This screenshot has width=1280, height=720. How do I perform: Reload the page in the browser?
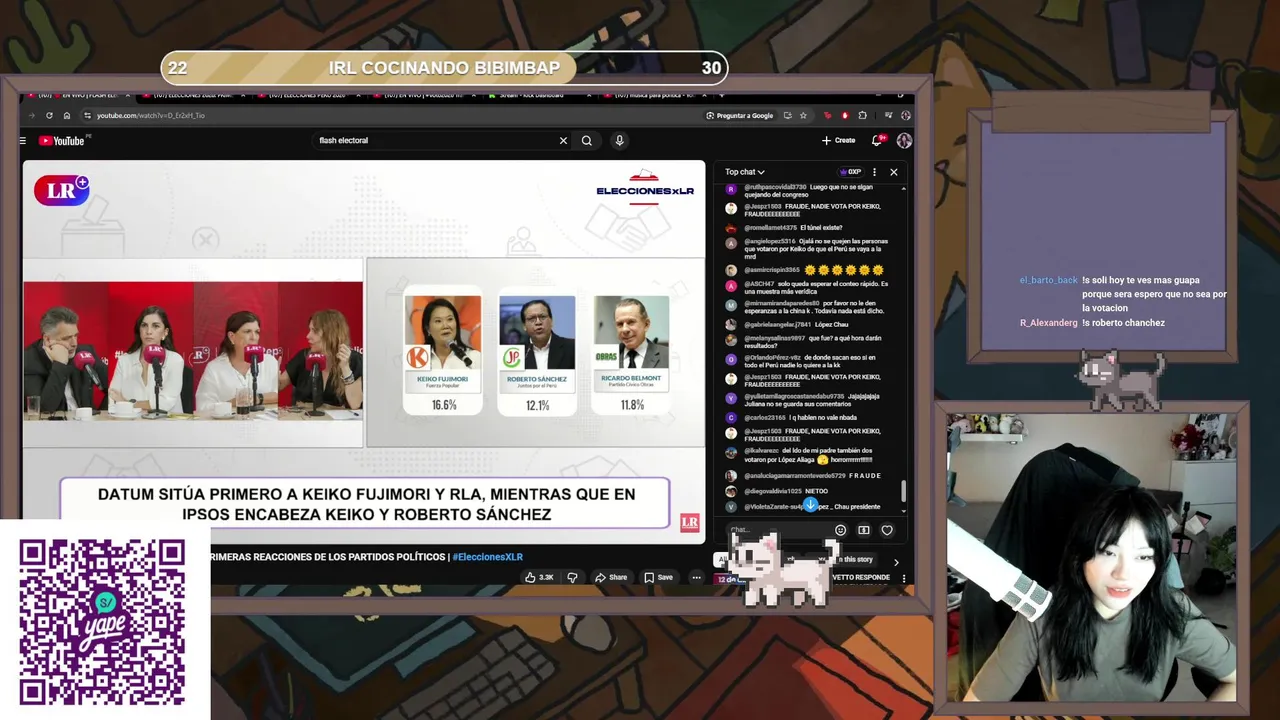tap(49, 116)
